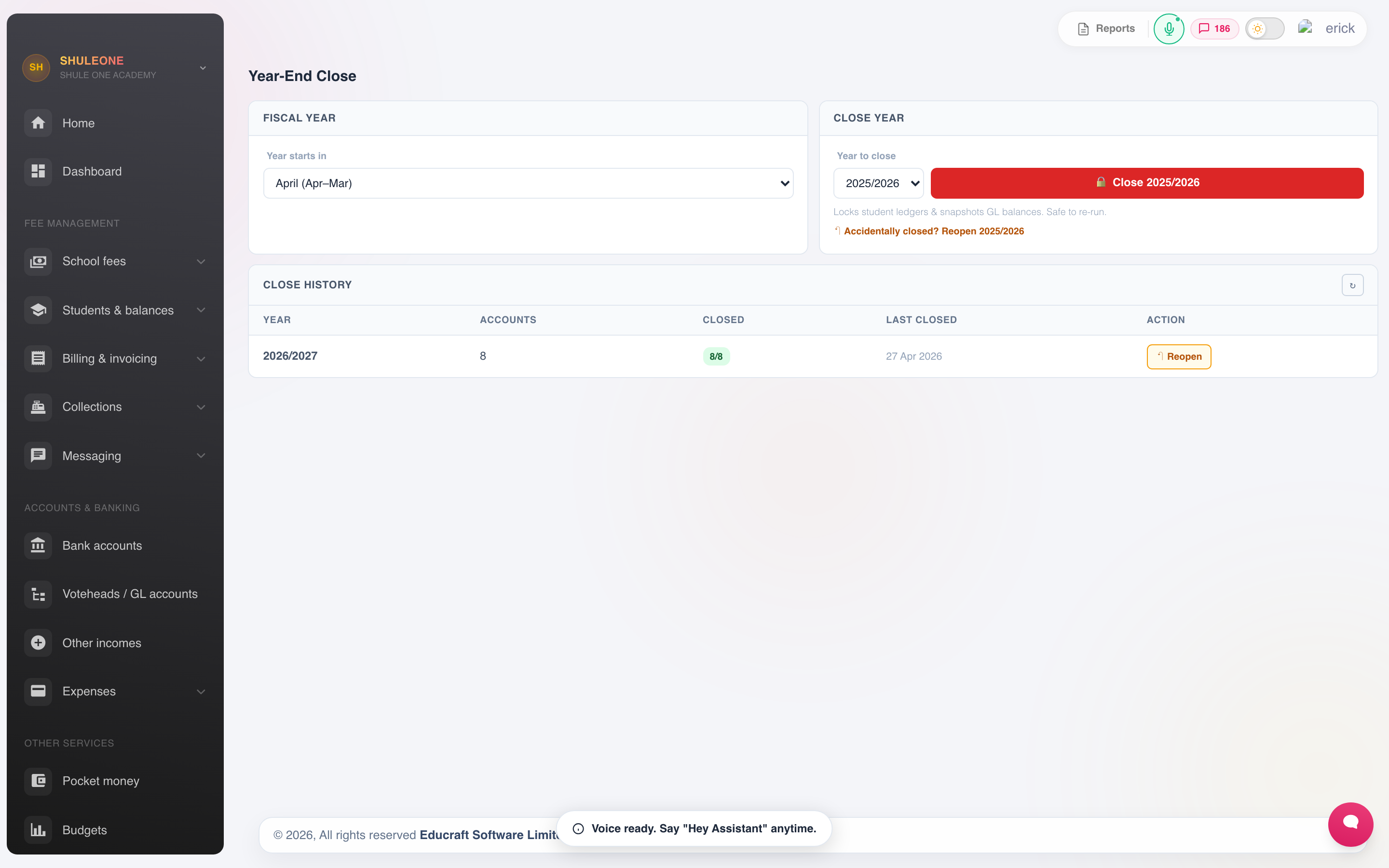
Task: Select Other incomes in the sidebar
Action: pos(115,643)
